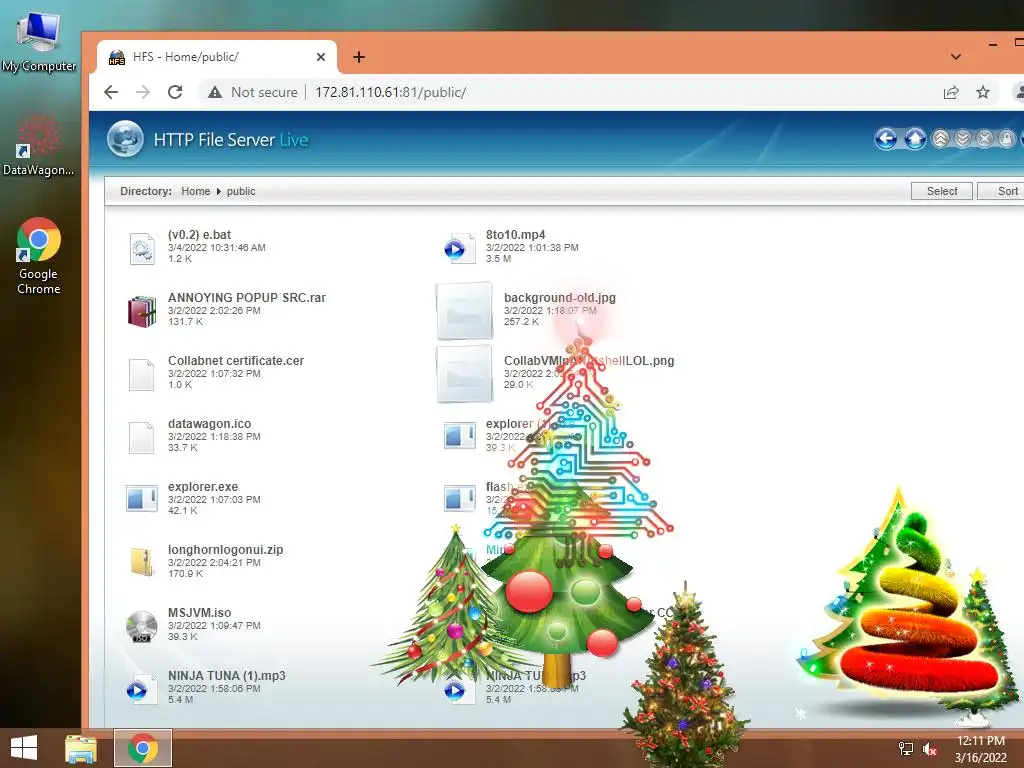Click the Select button
This screenshot has width=1024, height=768.
pos(942,191)
